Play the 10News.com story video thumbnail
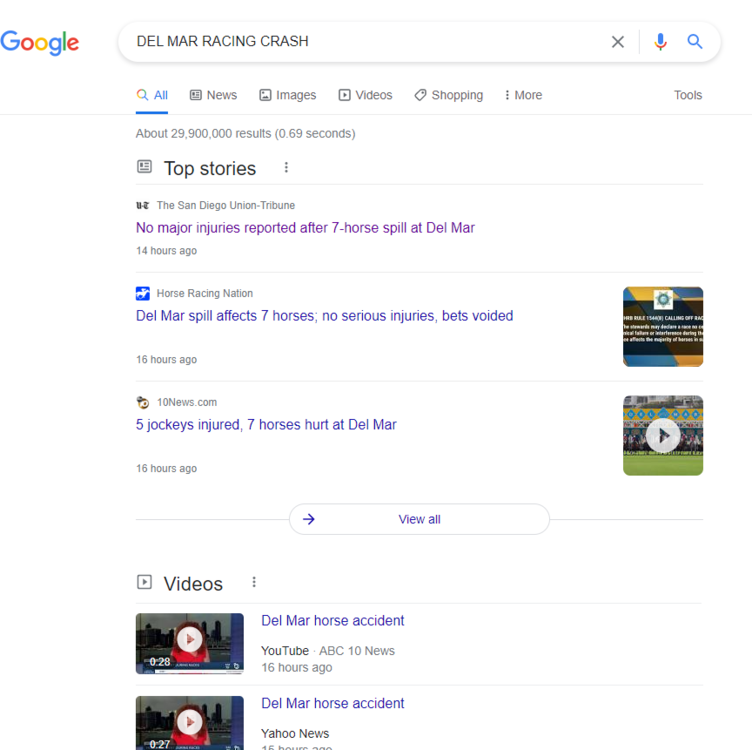This screenshot has height=750, width=752. pos(663,435)
